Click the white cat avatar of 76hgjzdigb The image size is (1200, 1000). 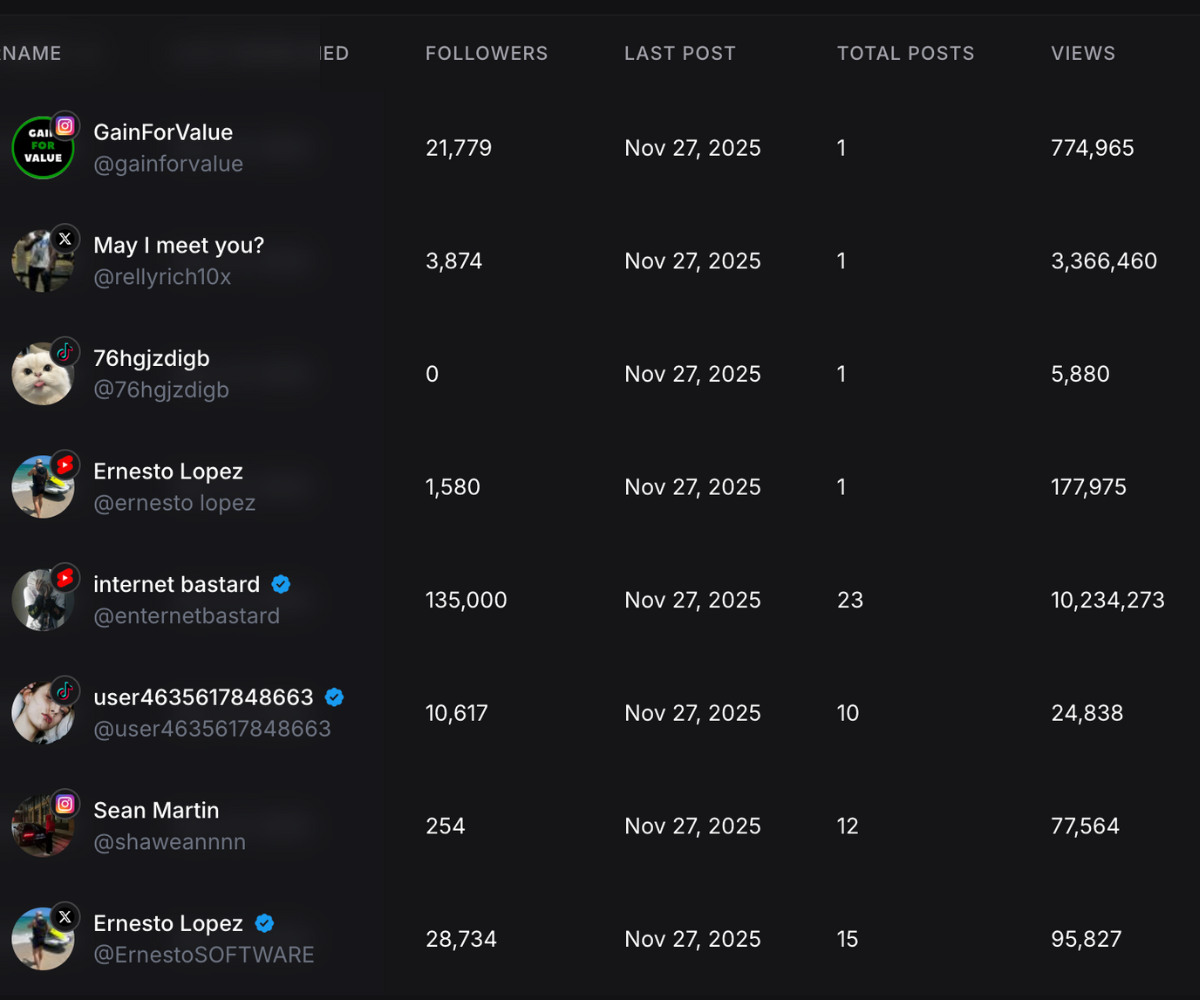click(x=40, y=376)
